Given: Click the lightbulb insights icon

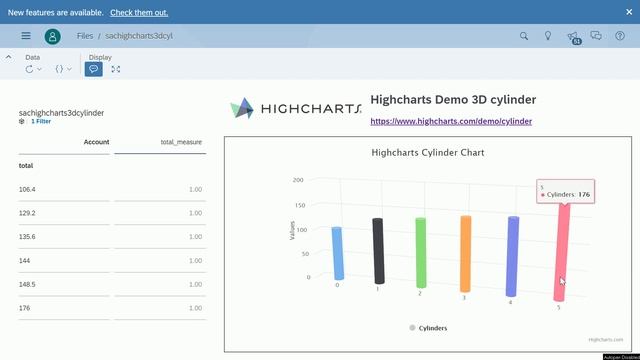Looking at the screenshot, I should [x=548, y=36].
